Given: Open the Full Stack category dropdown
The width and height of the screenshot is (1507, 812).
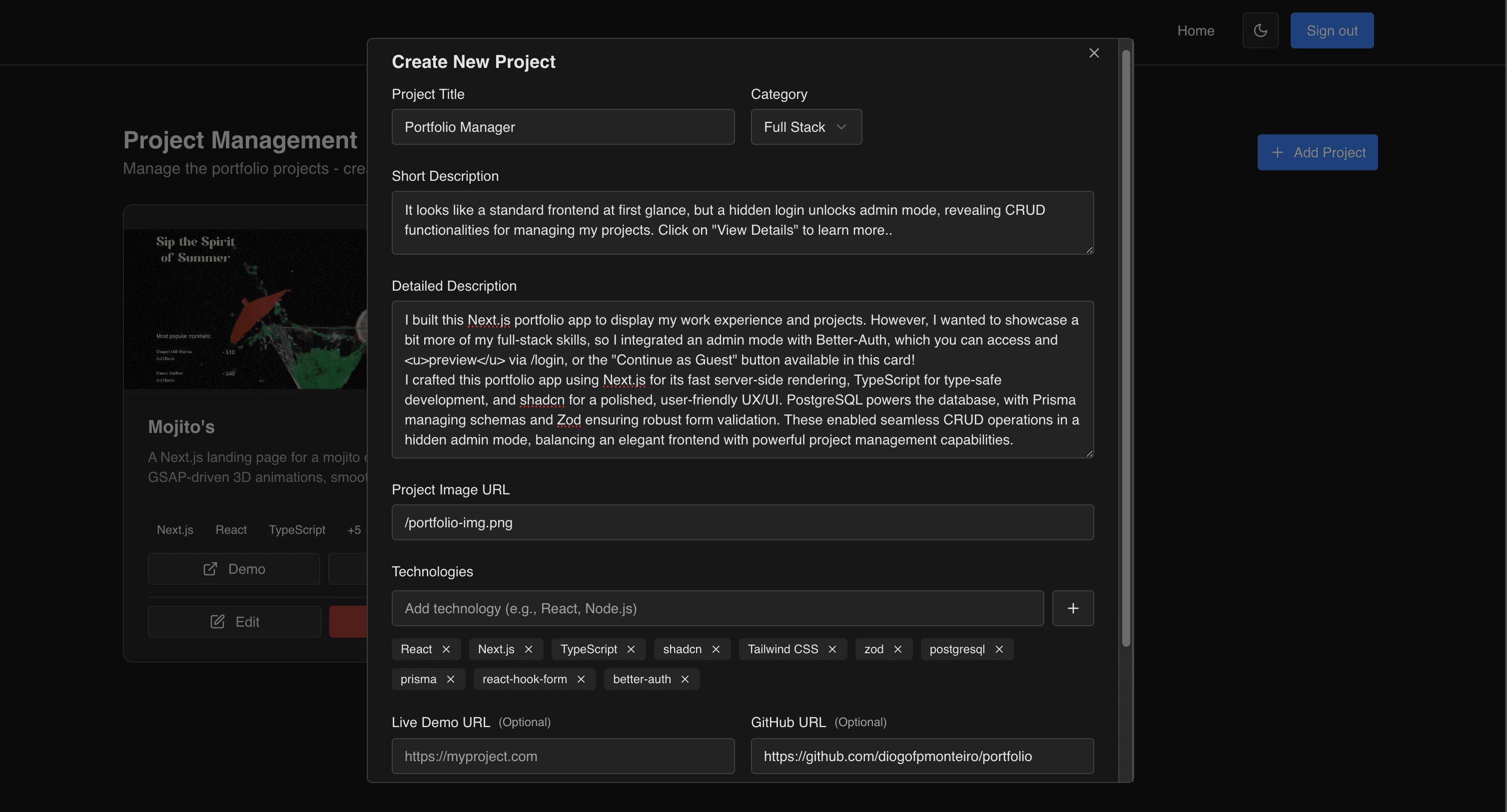Looking at the screenshot, I should 805,127.
